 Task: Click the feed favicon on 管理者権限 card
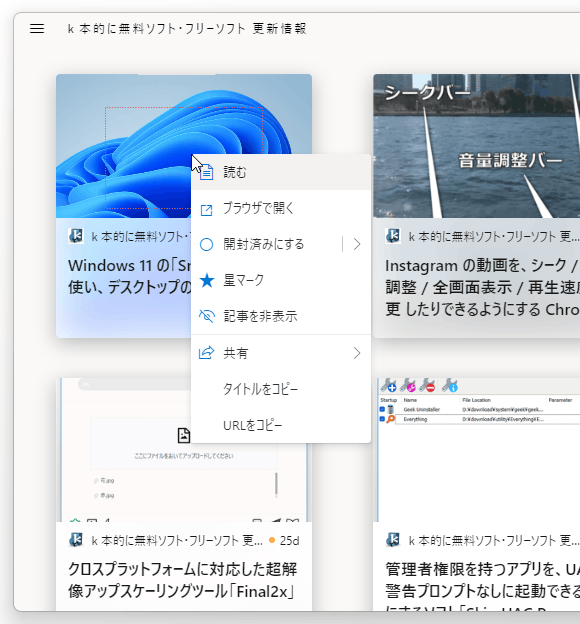click(x=393, y=540)
